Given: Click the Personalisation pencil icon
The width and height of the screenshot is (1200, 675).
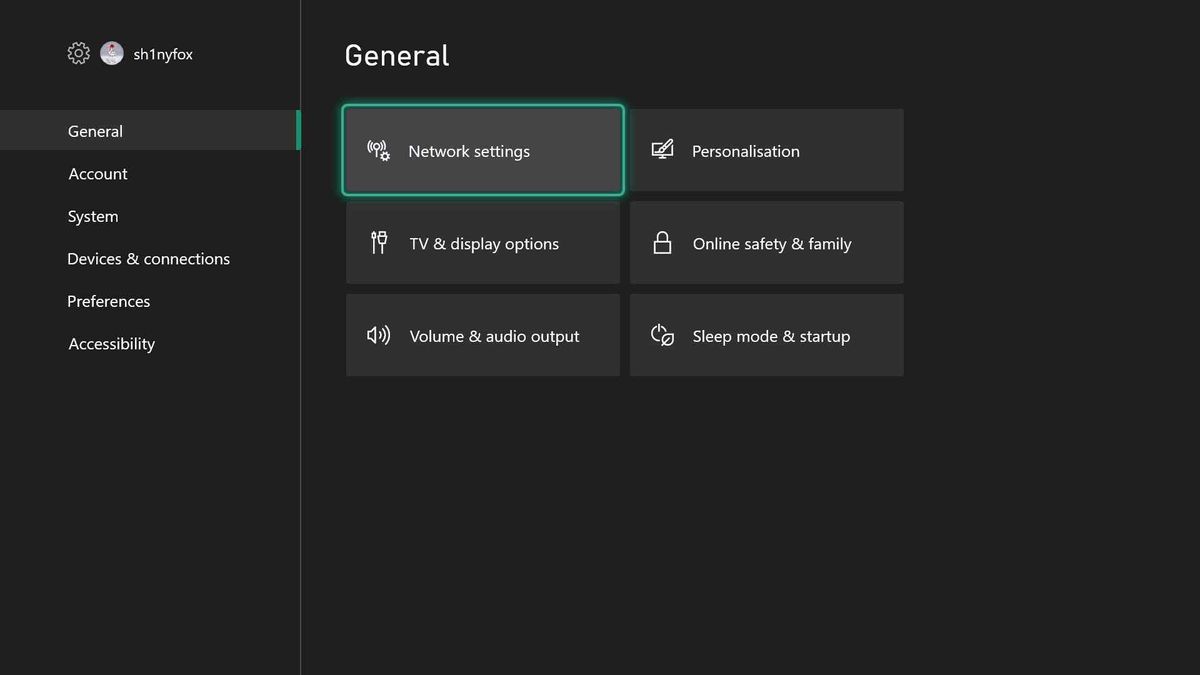Looking at the screenshot, I should point(662,148).
